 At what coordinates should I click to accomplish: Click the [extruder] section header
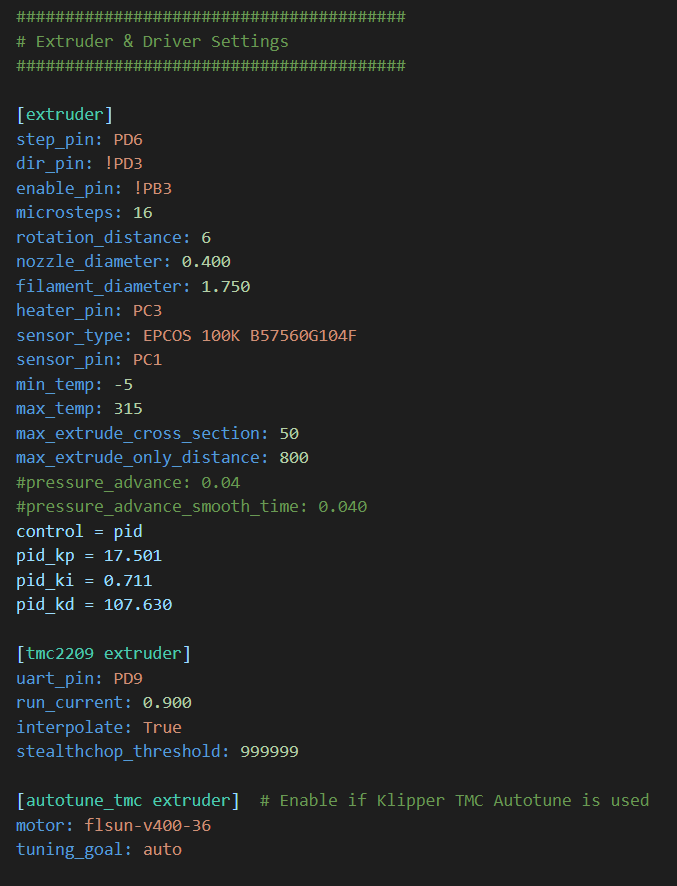pos(64,115)
